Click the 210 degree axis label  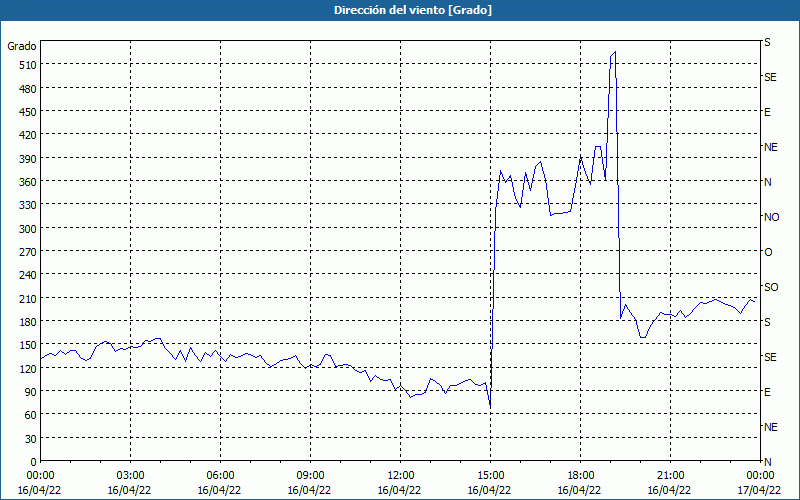click(27, 299)
